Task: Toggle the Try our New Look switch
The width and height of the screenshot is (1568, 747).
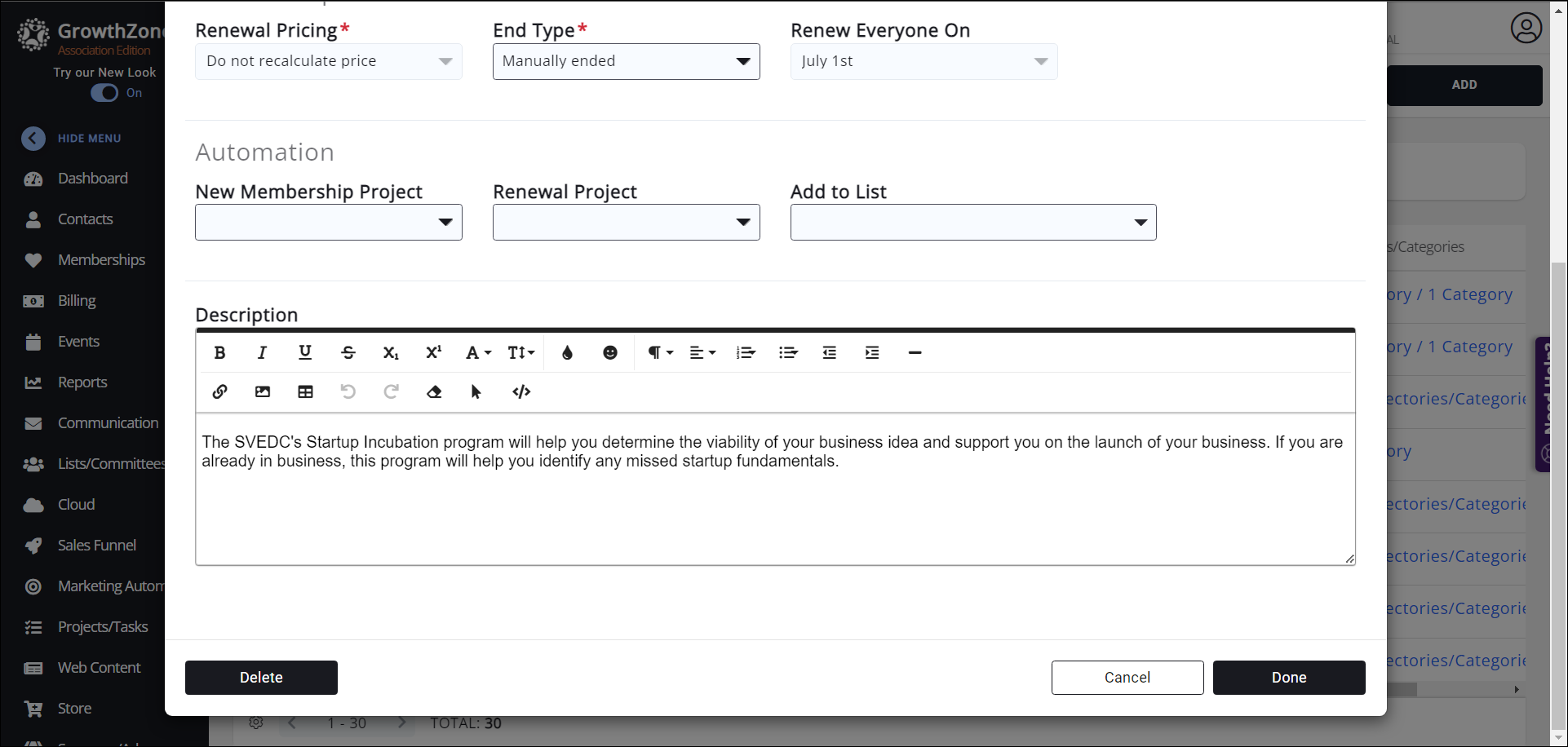Action: pyautogui.click(x=105, y=93)
